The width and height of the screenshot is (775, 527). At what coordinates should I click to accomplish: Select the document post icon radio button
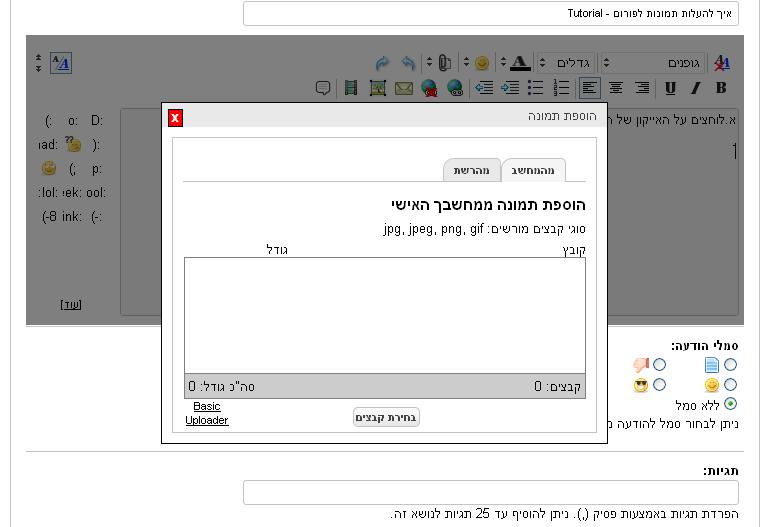(x=730, y=365)
